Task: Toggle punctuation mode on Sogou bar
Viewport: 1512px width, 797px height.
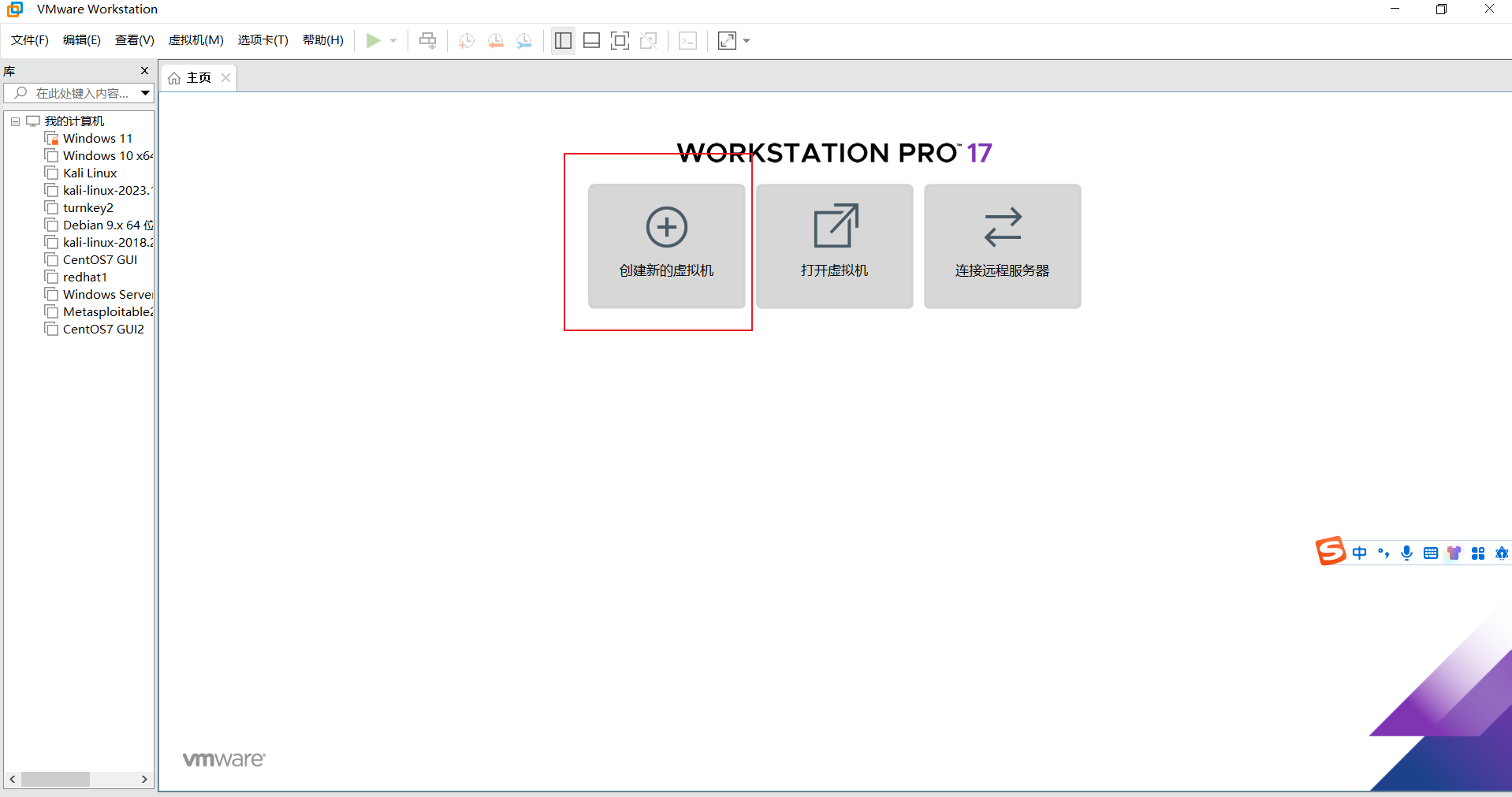Action: pyautogui.click(x=1384, y=553)
